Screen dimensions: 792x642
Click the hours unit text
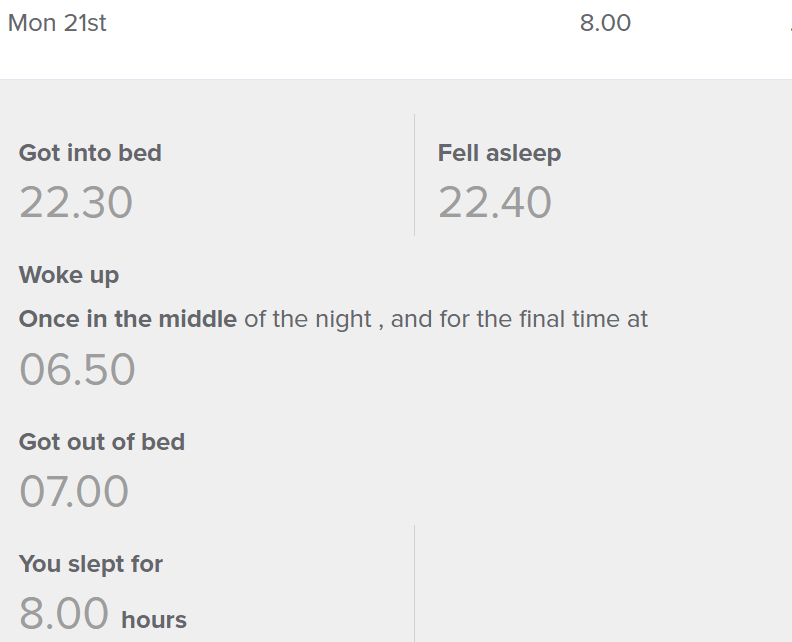pyautogui.click(x=154, y=620)
